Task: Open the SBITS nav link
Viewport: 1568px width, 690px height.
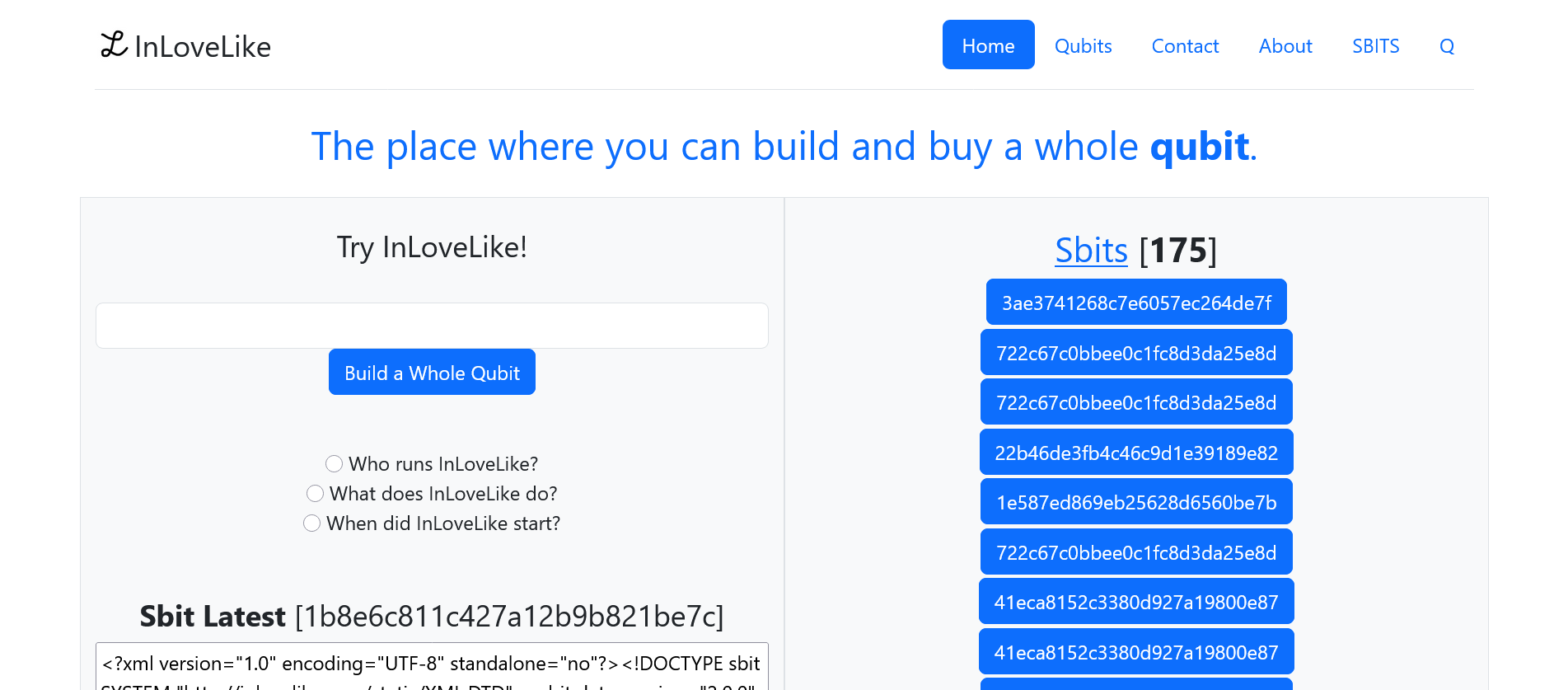Action: pos(1375,45)
